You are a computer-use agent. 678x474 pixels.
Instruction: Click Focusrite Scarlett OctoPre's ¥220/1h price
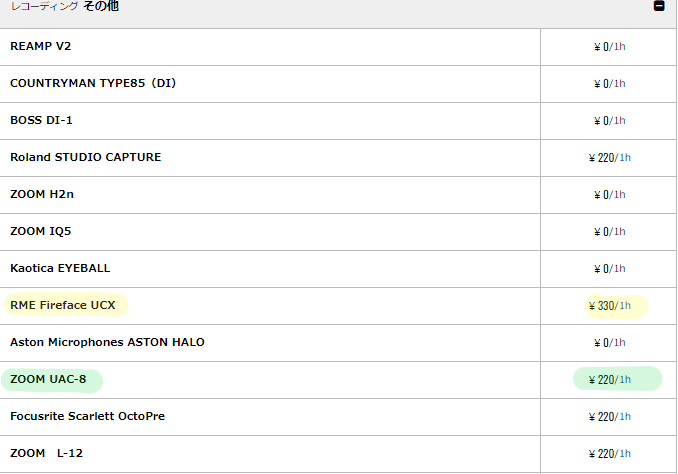(610, 417)
